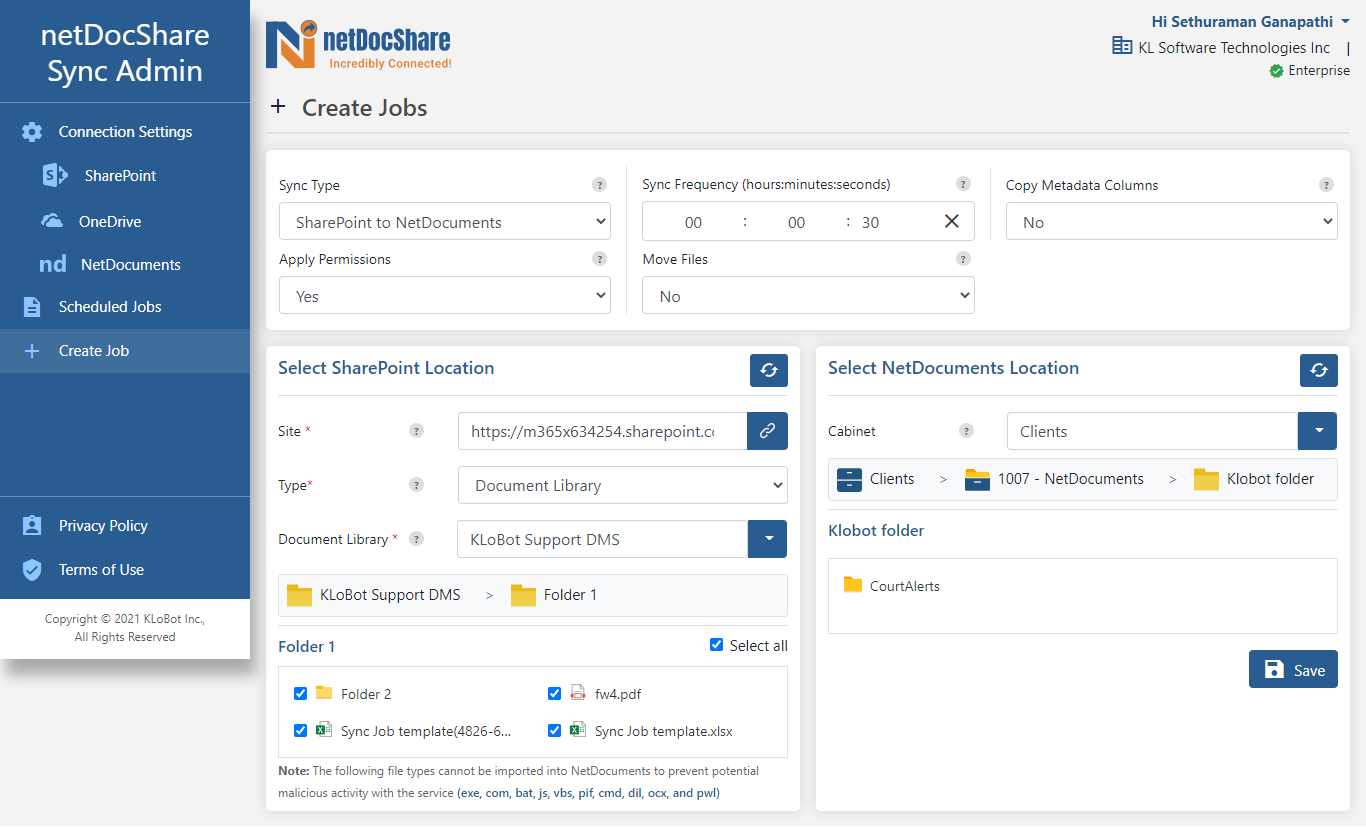The image size is (1366, 827).
Task: Click Cabinet help icon
Action: 966,431
